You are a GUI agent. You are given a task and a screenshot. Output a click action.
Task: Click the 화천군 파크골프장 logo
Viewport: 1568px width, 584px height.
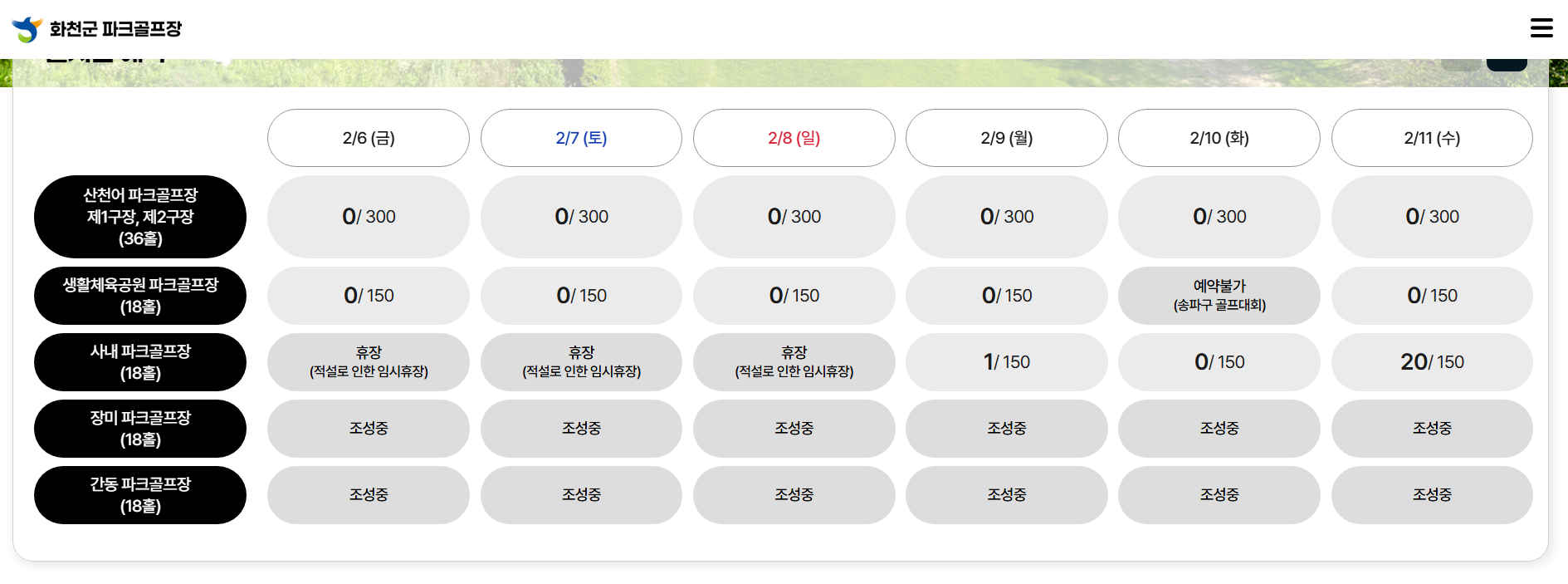point(27,29)
